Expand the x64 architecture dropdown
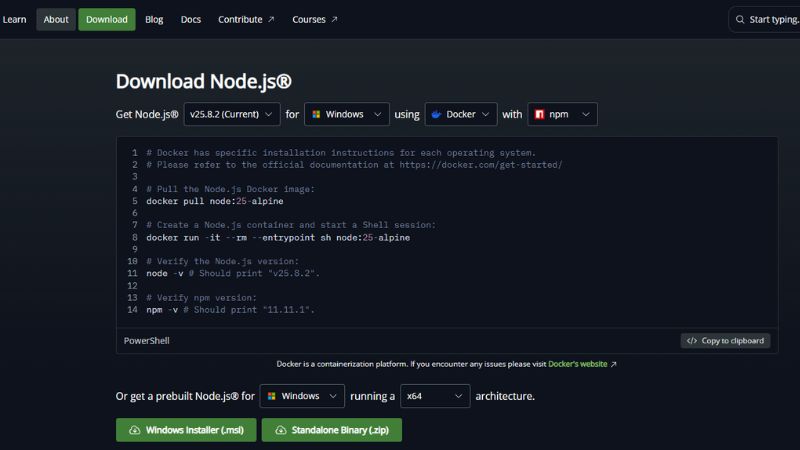Screen dimensions: 800x450 coord(435,396)
